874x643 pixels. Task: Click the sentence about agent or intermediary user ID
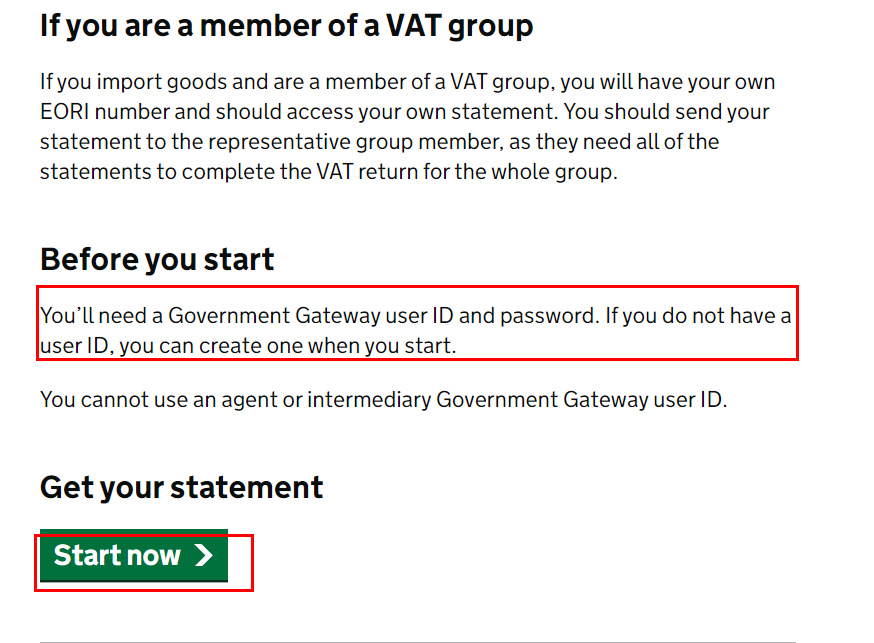383,400
